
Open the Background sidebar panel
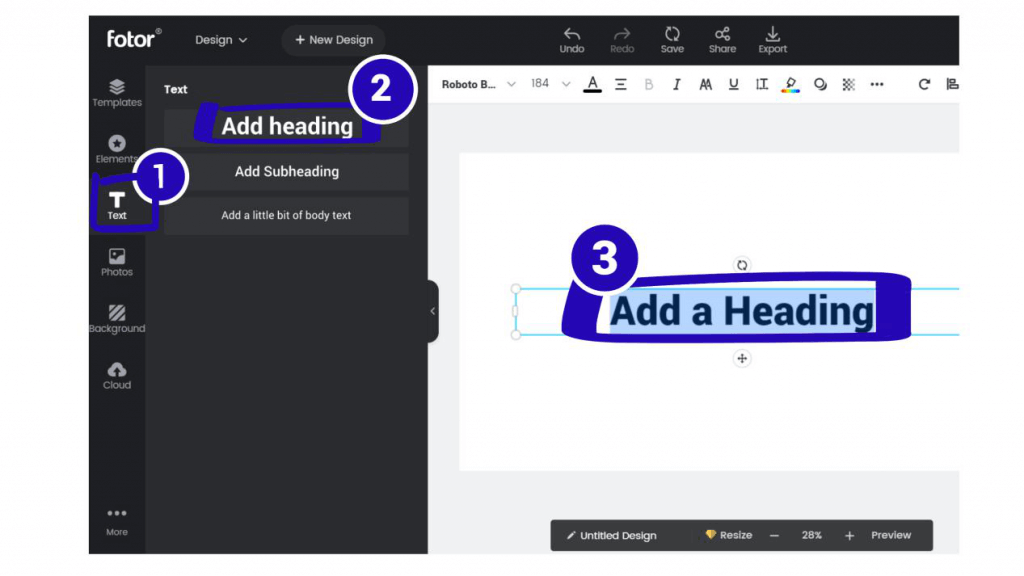(117, 319)
